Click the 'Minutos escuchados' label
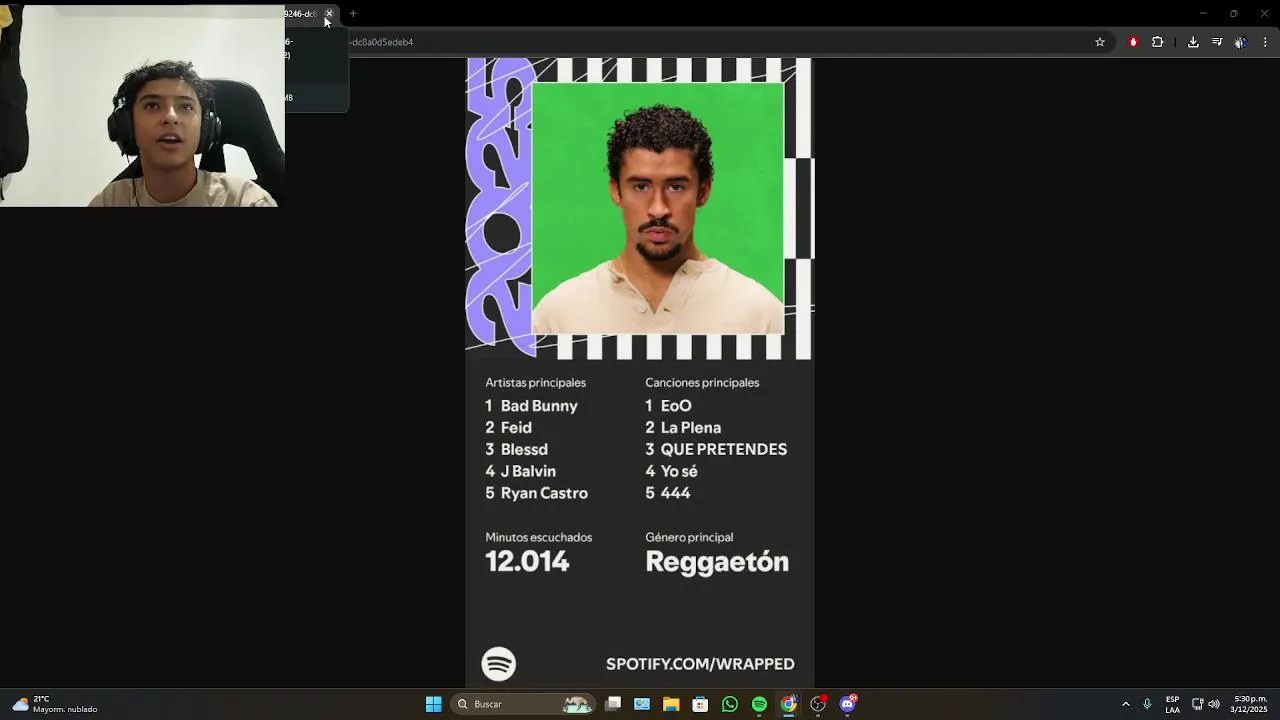 tap(539, 538)
